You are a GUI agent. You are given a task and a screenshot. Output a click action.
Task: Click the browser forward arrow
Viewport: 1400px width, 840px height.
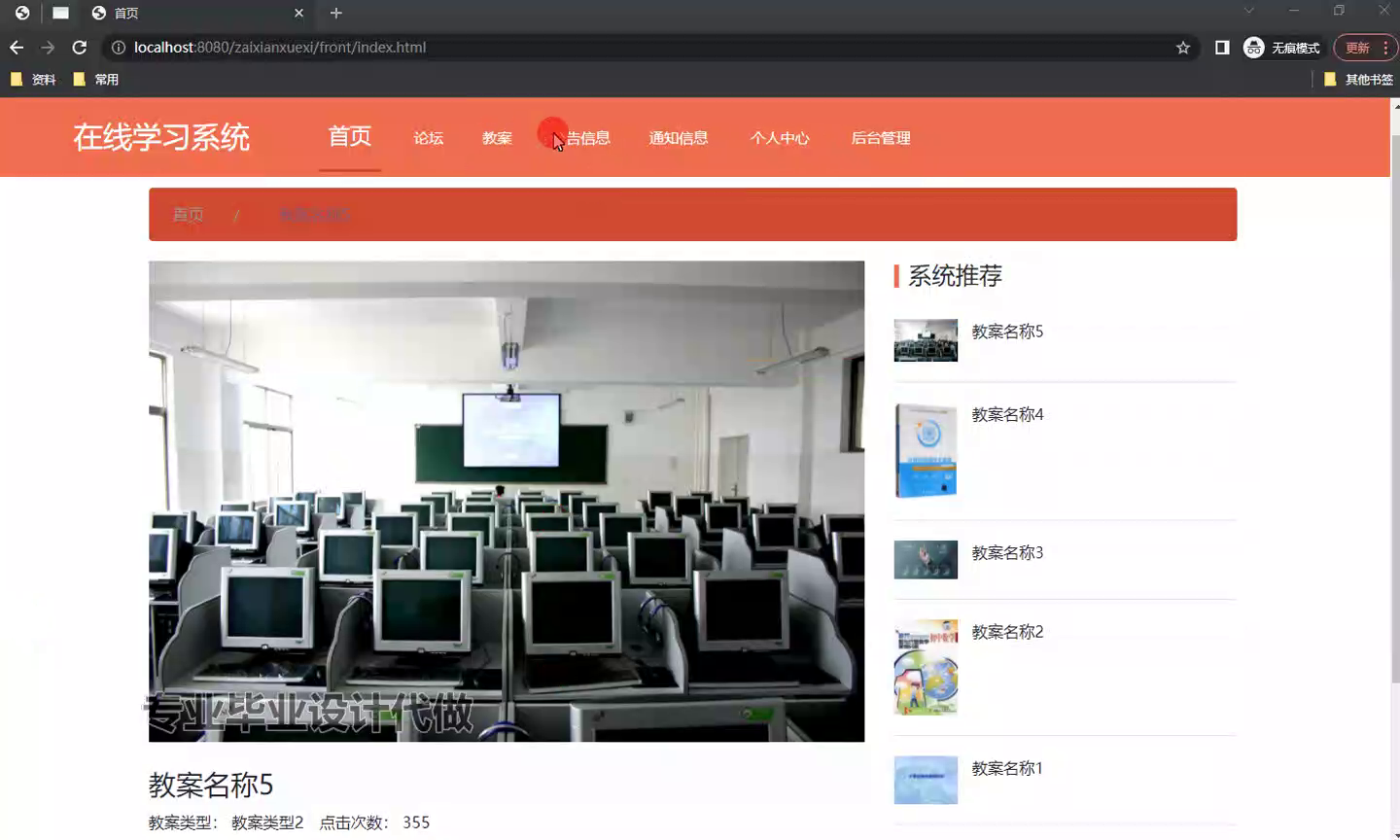pos(48,47)
